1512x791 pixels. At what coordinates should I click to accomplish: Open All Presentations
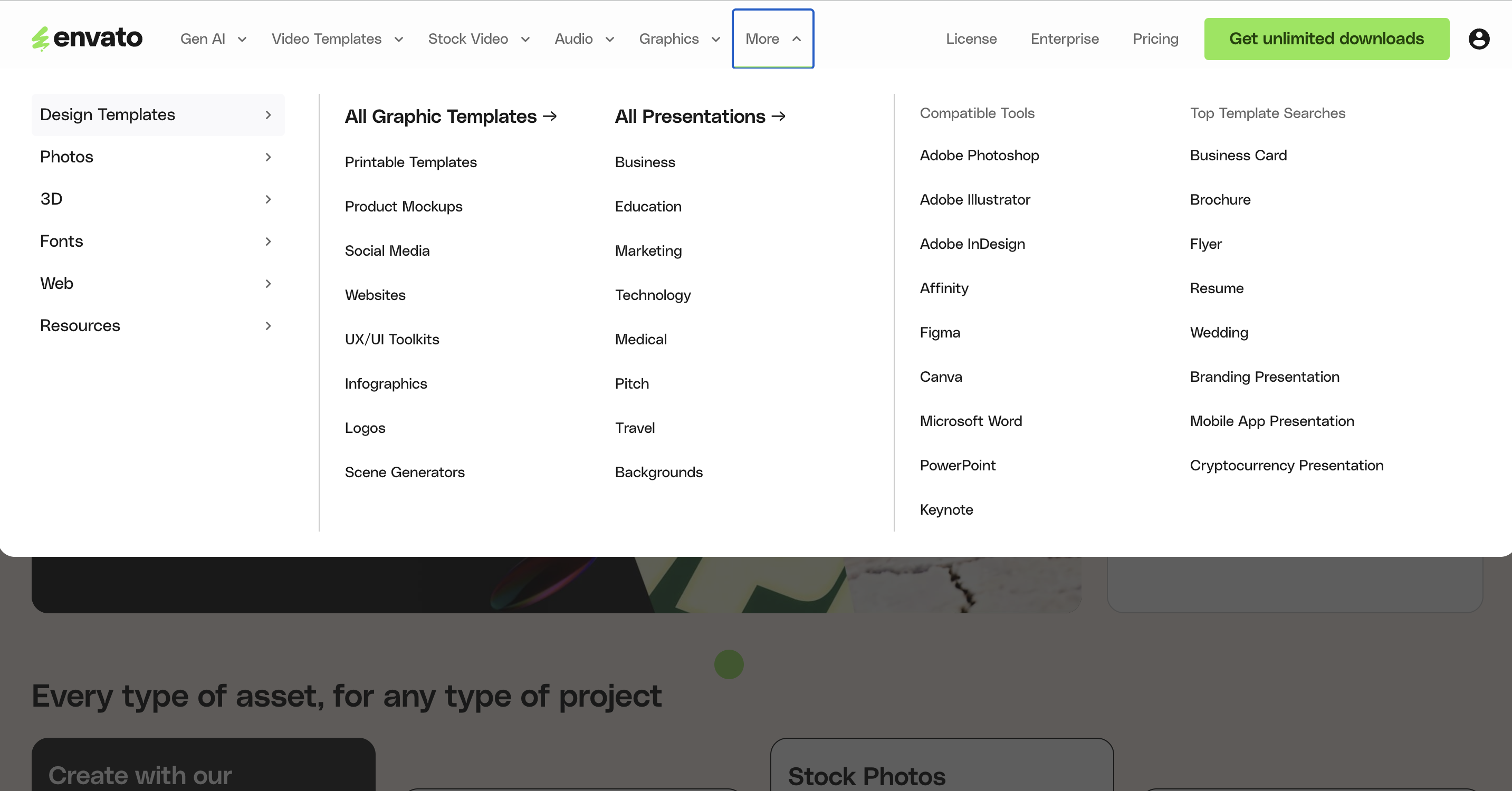[700, 116]
